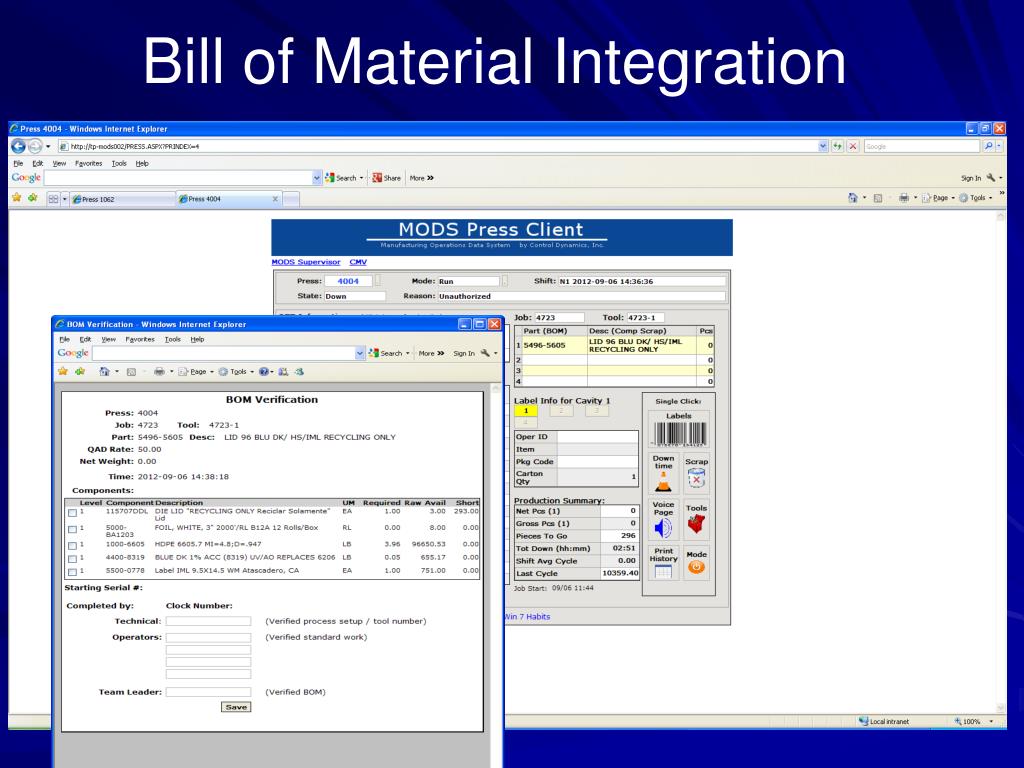Click the add to favorites icon in the BOM Verification window
Viewport: 1024px width, 768px height.
[80, 371]
